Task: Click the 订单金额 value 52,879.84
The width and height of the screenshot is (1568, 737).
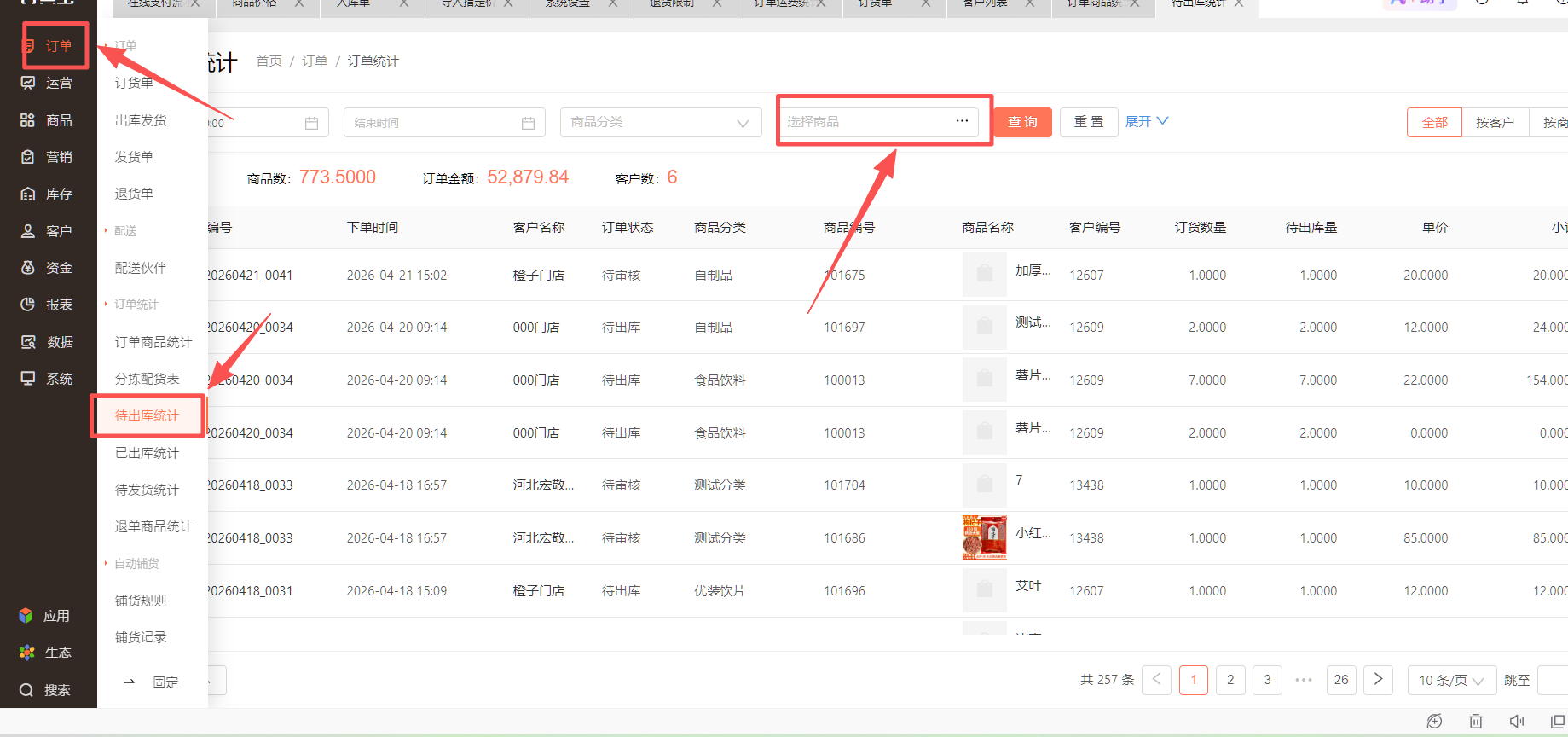Action: point(528,177)
